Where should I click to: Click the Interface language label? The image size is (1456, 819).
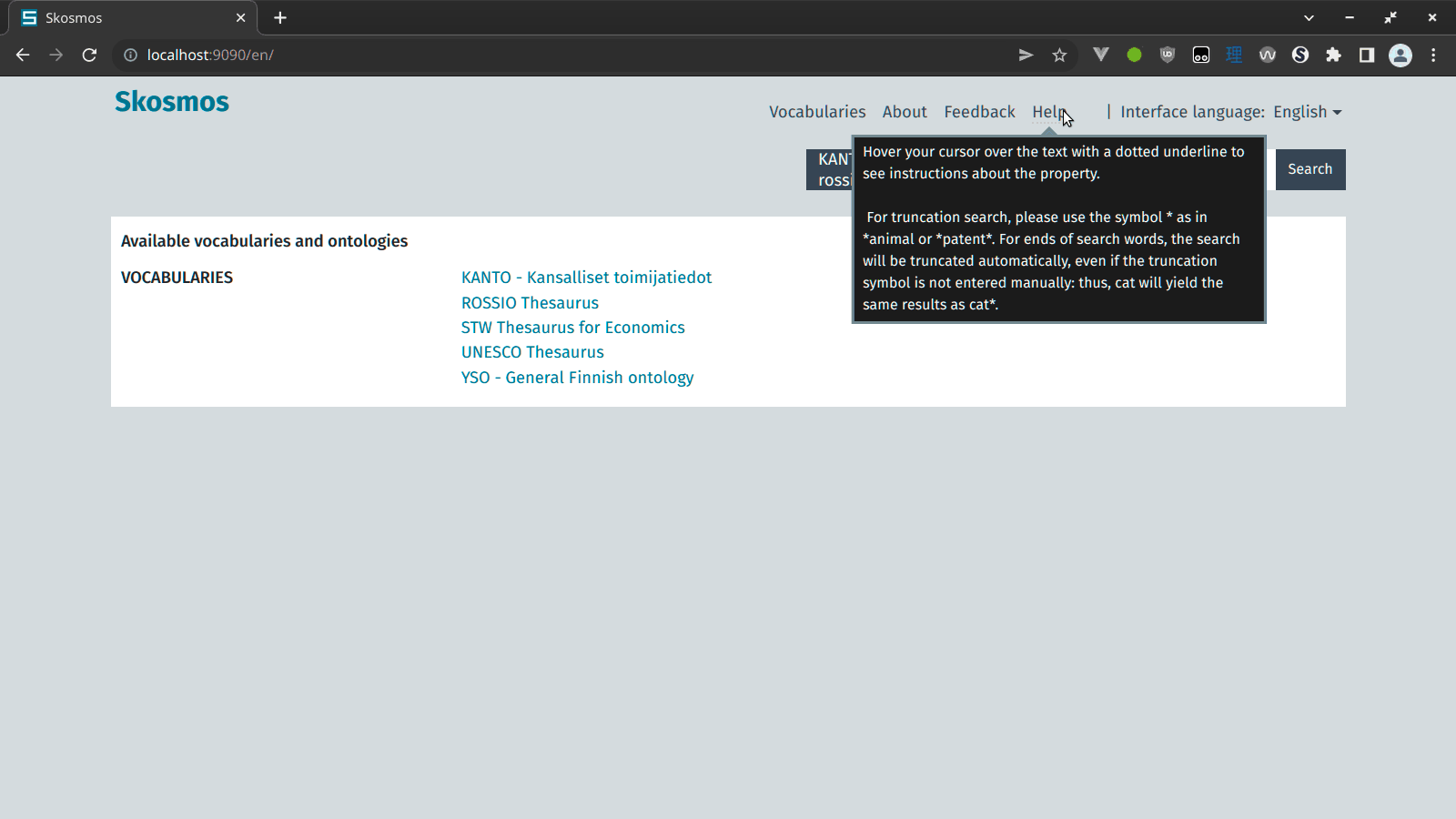click(1192, 112)
